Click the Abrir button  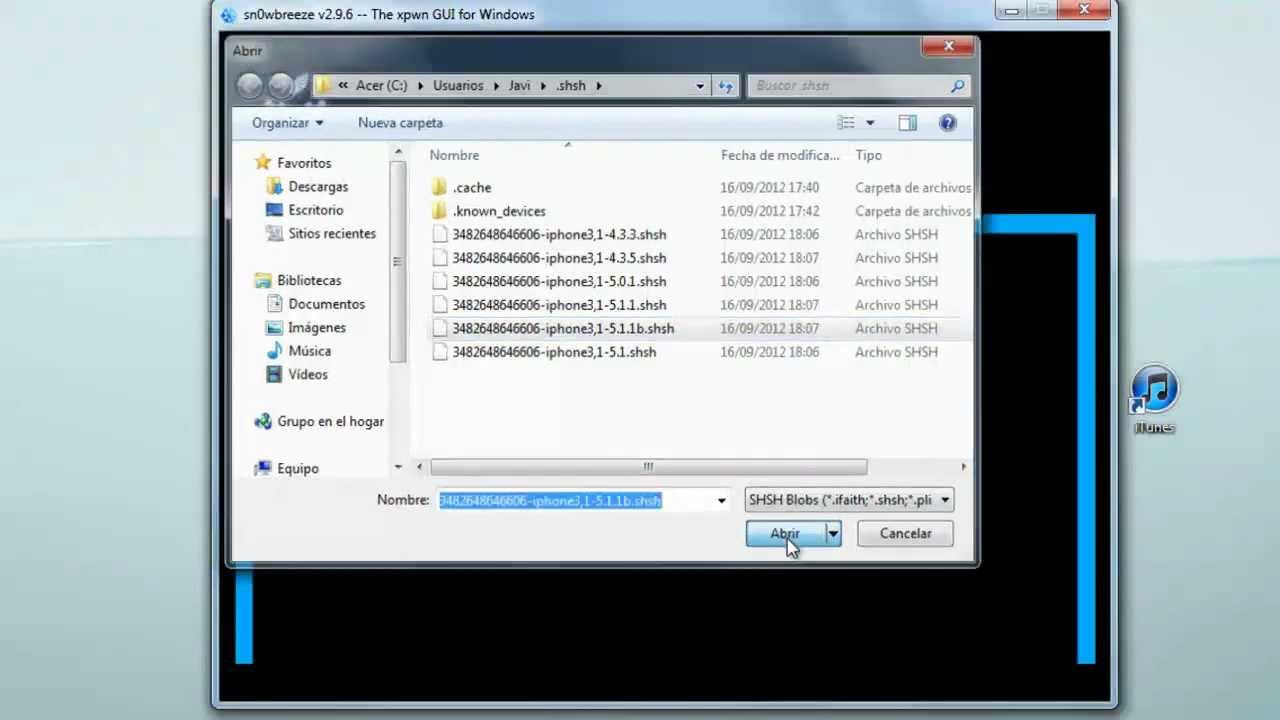pyautogui.click(x=786, y=534)
